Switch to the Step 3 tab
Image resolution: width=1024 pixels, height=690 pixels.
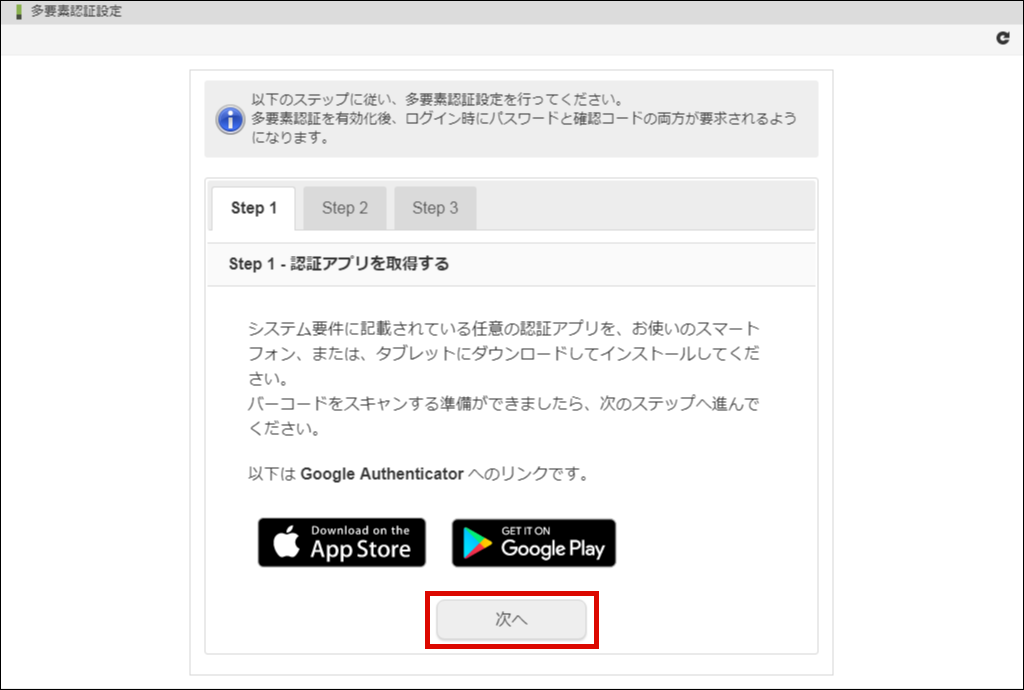point(435,208)
